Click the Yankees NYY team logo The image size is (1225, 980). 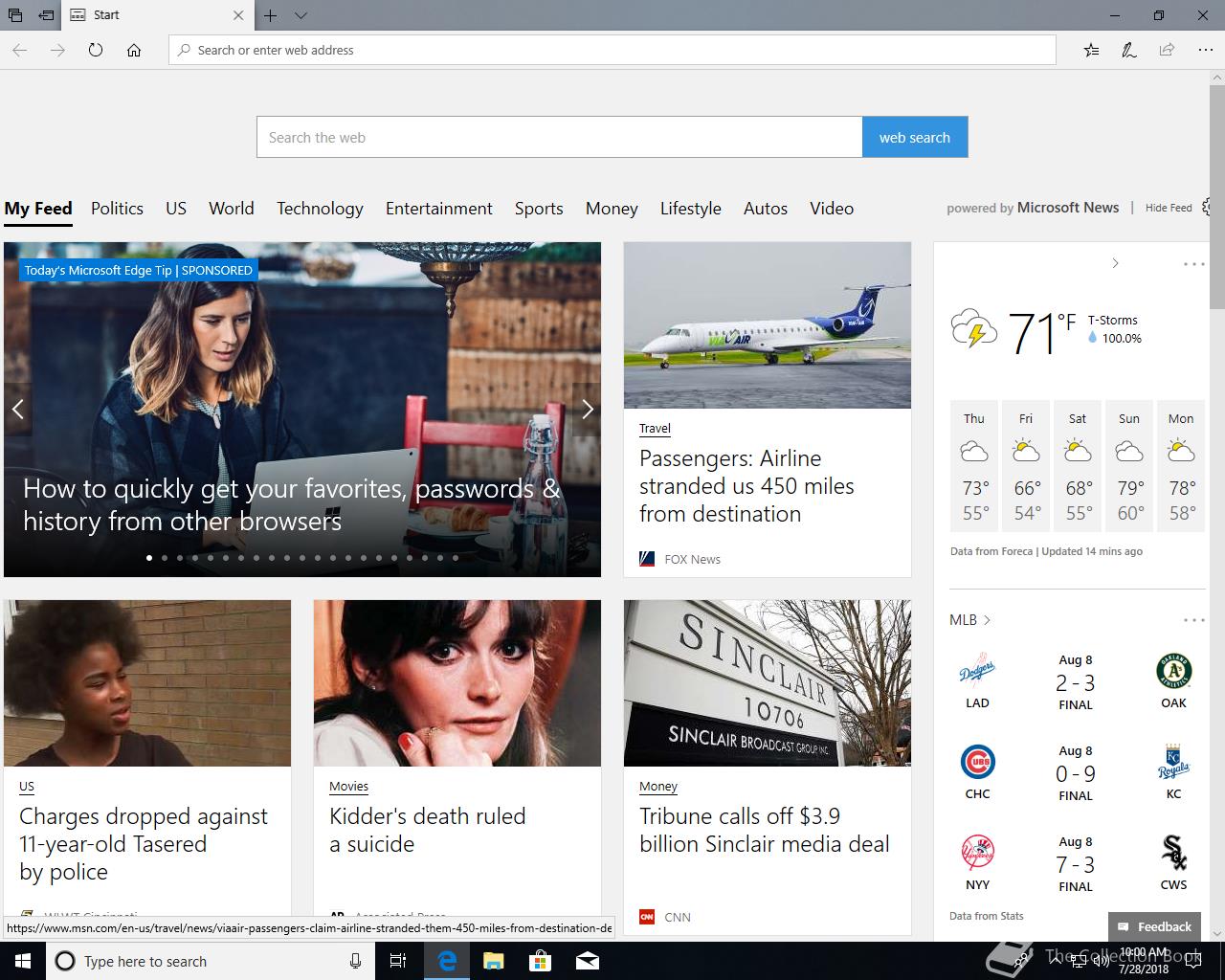tap(977, 852)
